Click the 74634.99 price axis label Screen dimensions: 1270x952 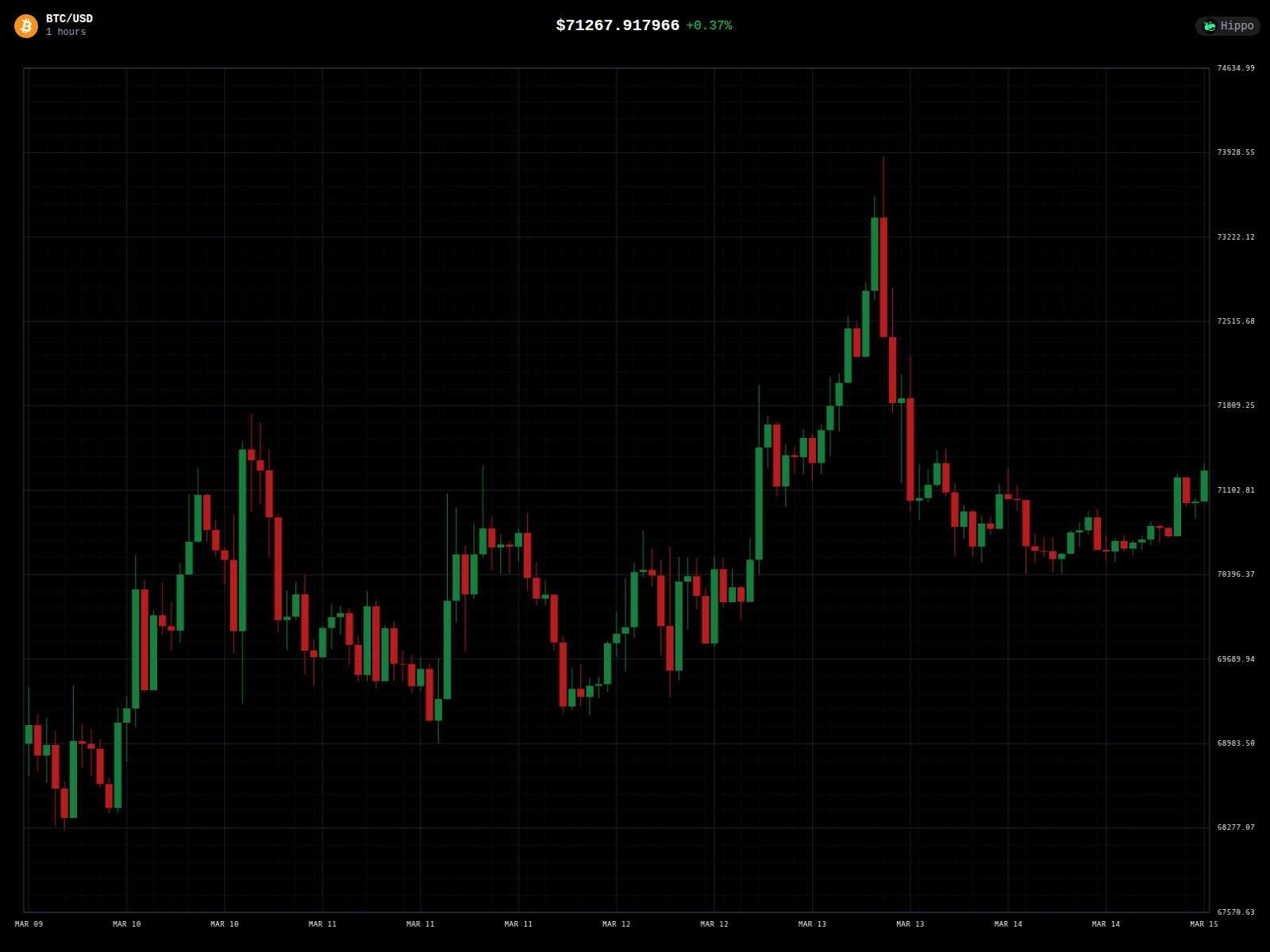tap(1236, 68)
